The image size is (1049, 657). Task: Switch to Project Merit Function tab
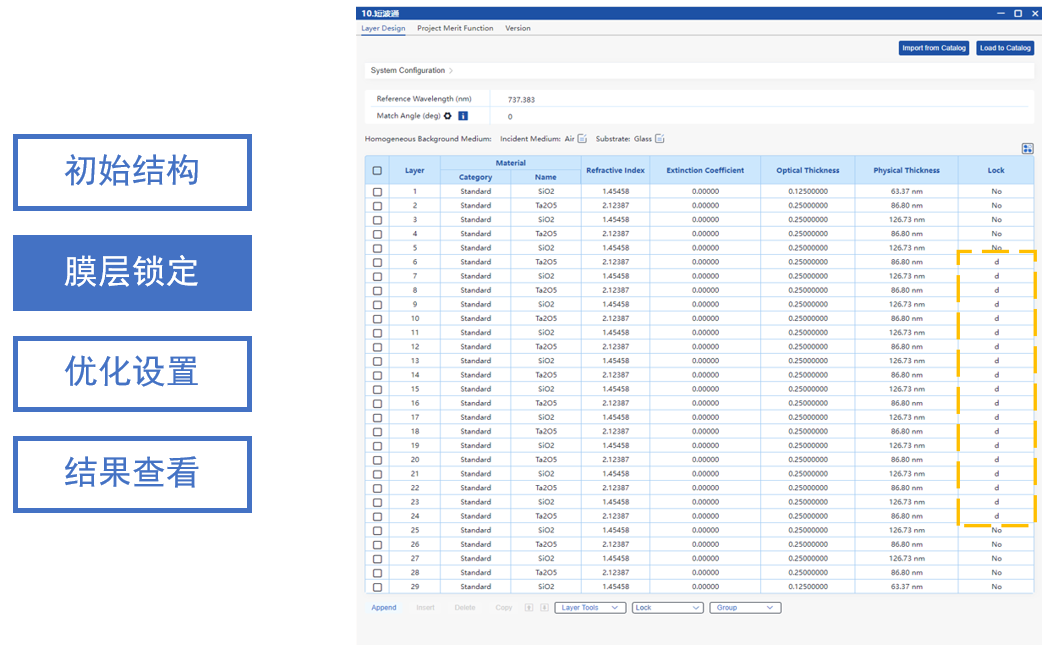[455, 28]
